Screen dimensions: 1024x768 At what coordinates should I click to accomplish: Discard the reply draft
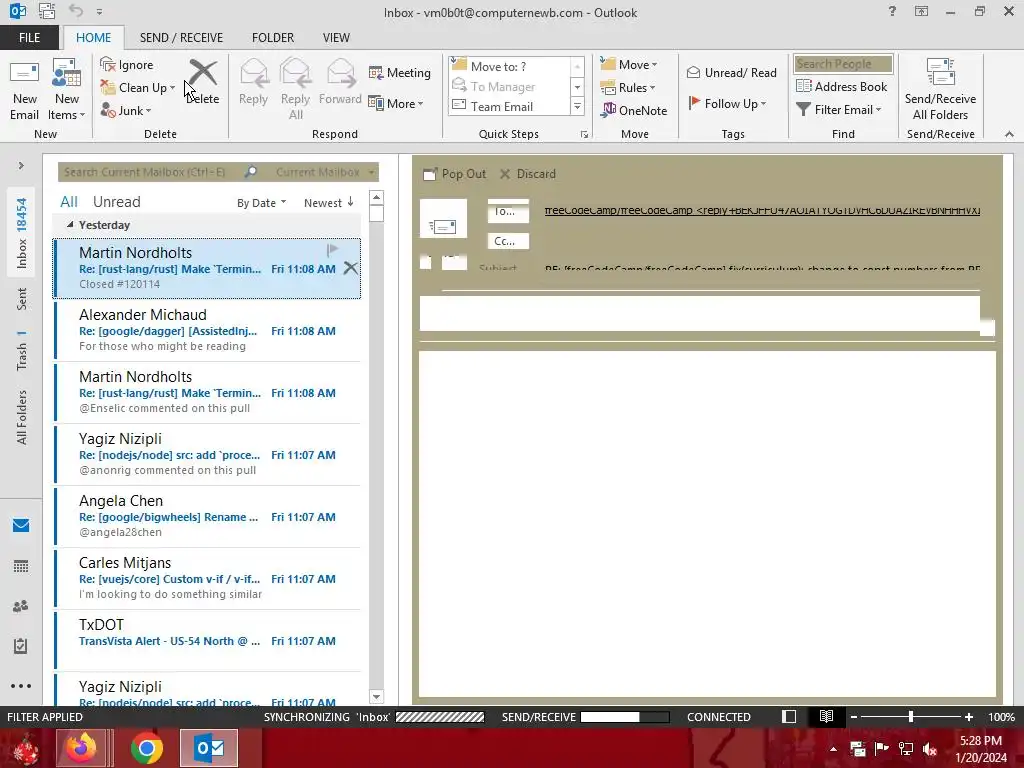pyautogui.click(x=528, y=174)
